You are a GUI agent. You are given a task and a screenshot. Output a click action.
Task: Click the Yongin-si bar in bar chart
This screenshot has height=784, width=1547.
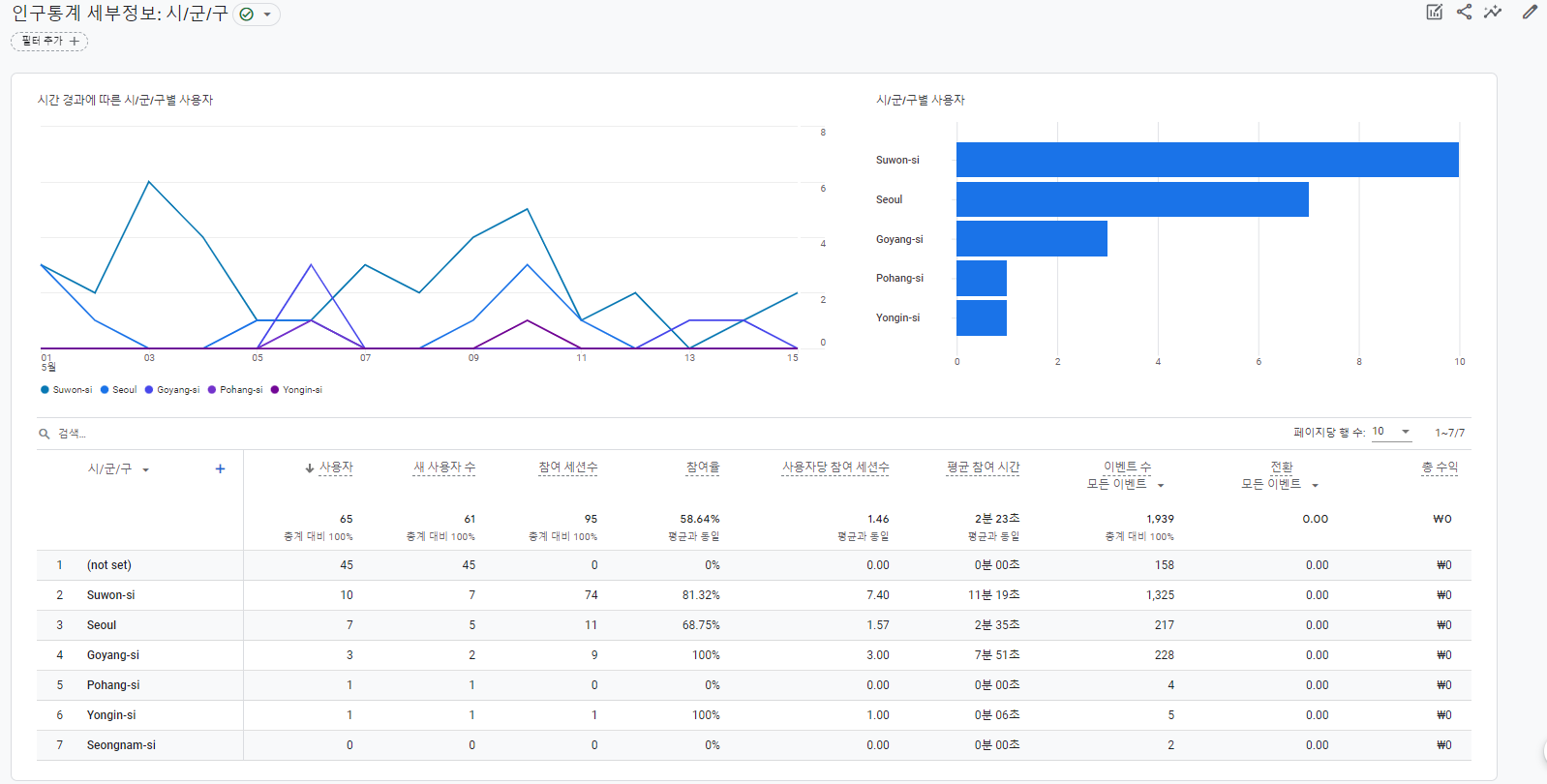pos(982,317)
